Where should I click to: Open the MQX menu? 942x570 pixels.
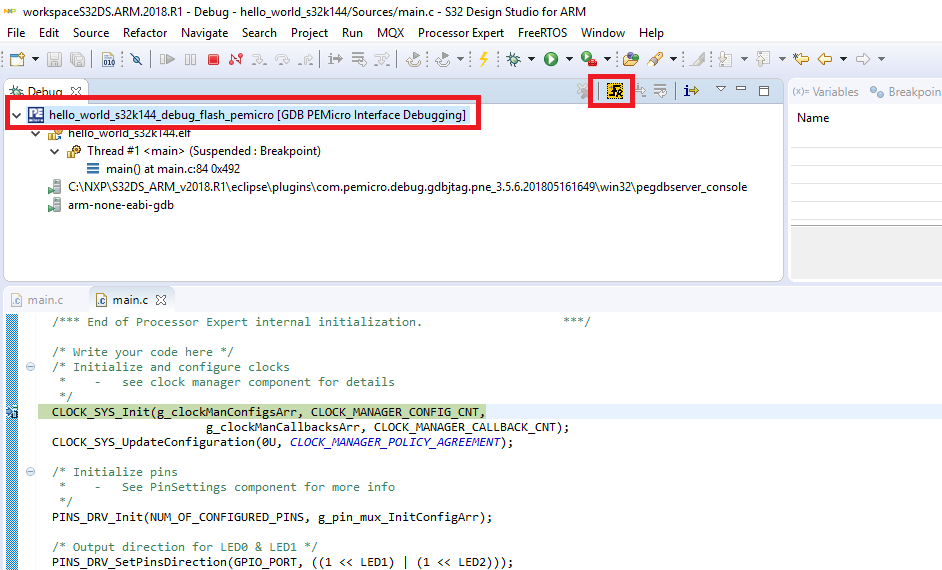pyautogui.click(x=390, y=32)
